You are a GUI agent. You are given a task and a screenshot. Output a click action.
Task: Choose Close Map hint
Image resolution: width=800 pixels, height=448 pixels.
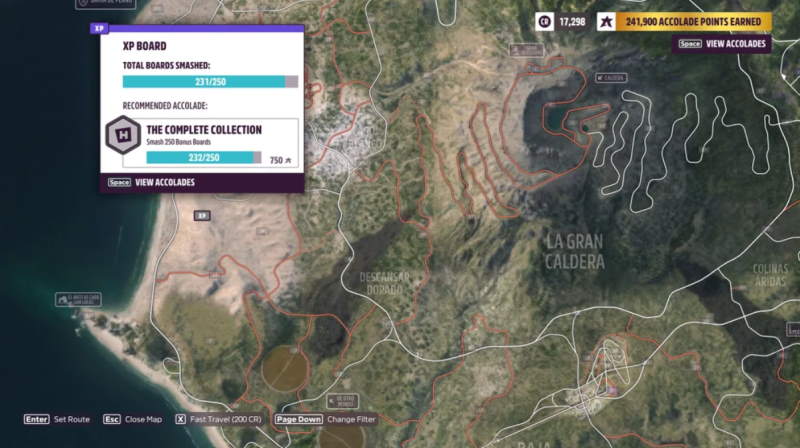[x=133, y=419]
